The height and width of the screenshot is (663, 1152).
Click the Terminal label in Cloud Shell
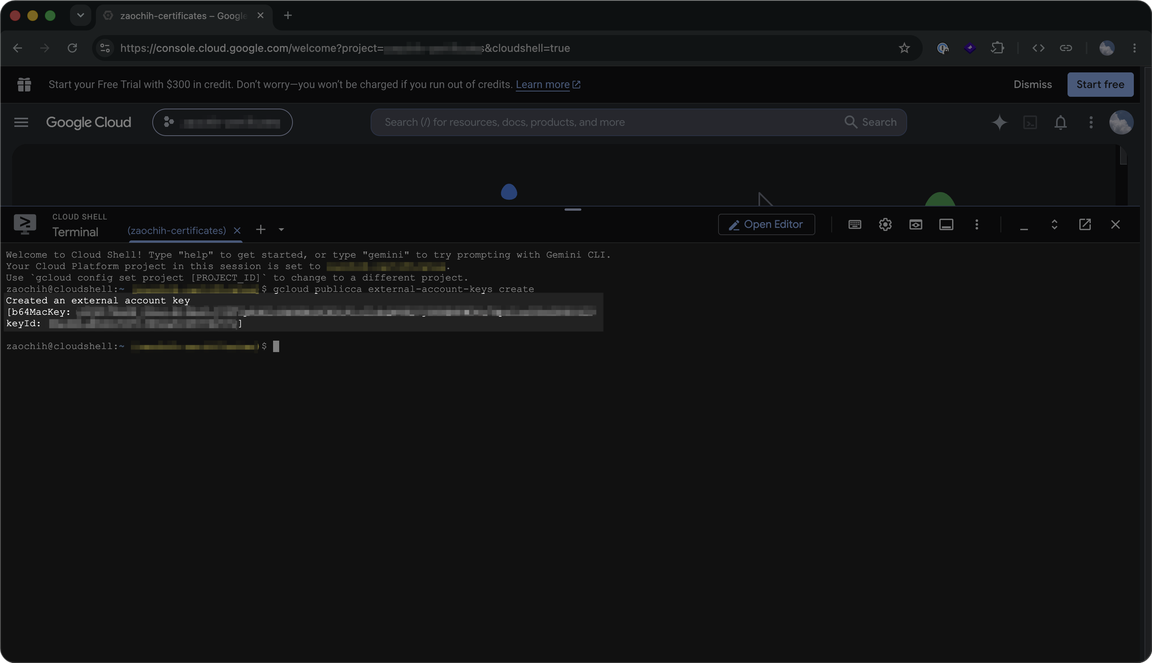(x=75, y=232)
